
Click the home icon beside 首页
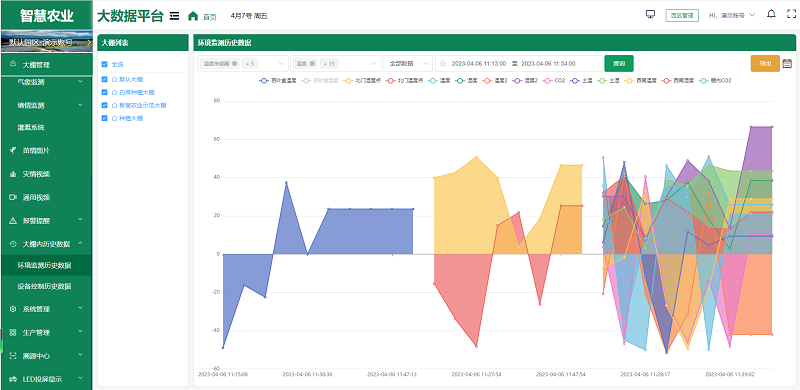pos(193,16)
